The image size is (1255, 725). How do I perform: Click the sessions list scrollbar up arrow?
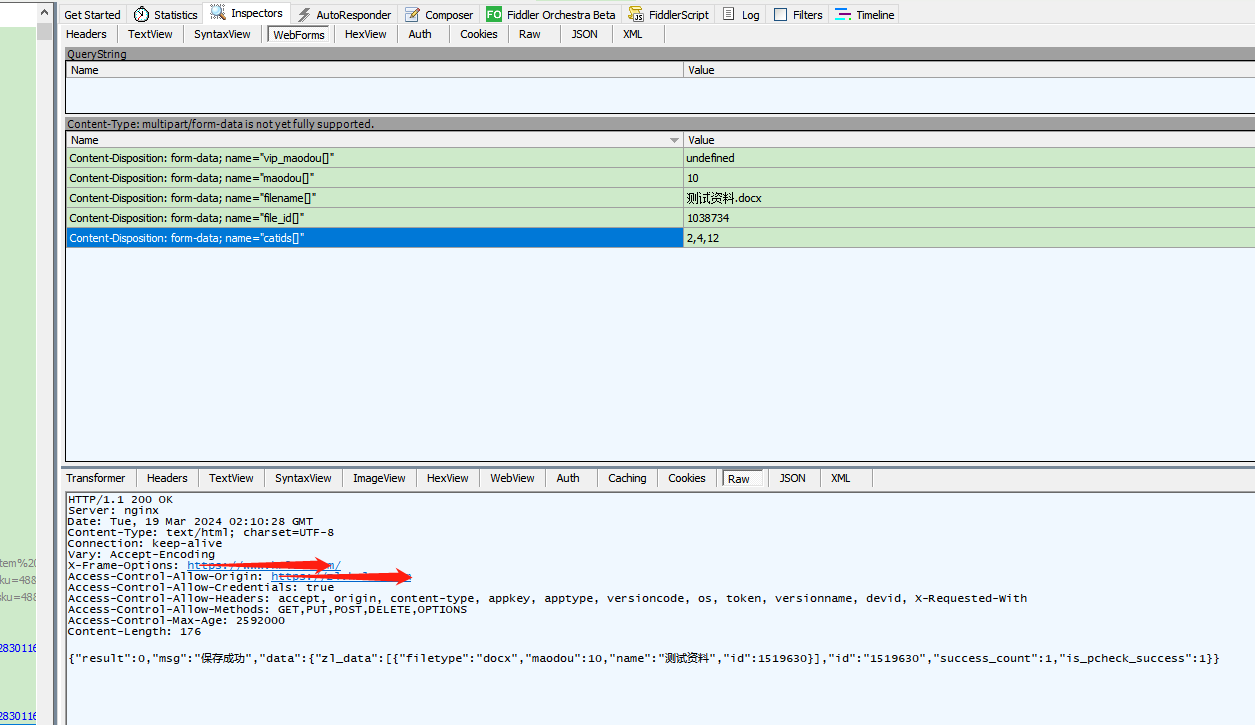coord(44,13)
